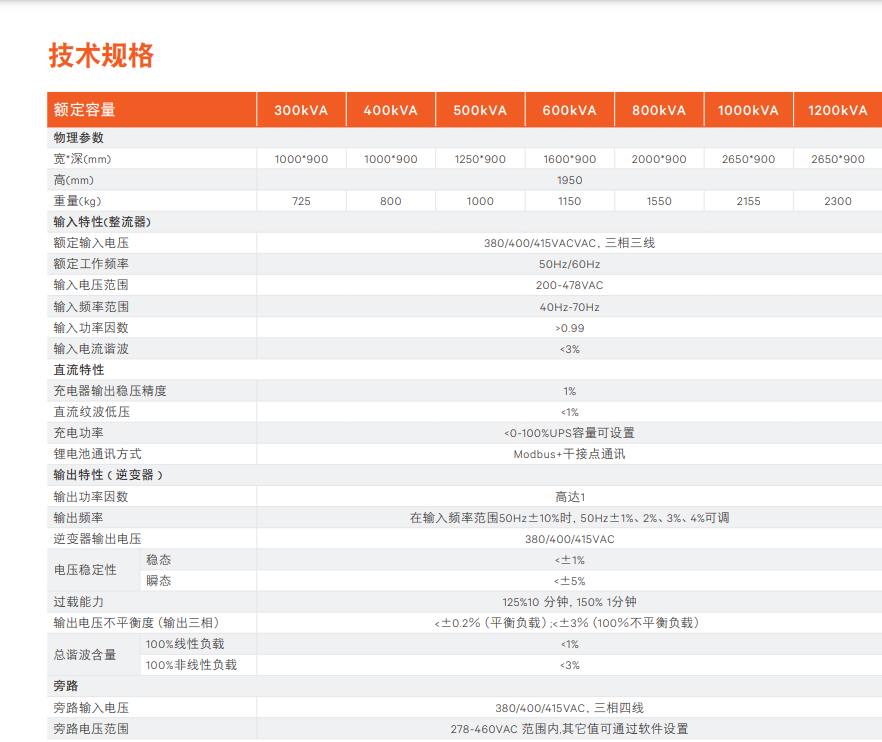Click the 800kVA column header
This screenshot has height=742, width=882.
[x=659, y=110]
